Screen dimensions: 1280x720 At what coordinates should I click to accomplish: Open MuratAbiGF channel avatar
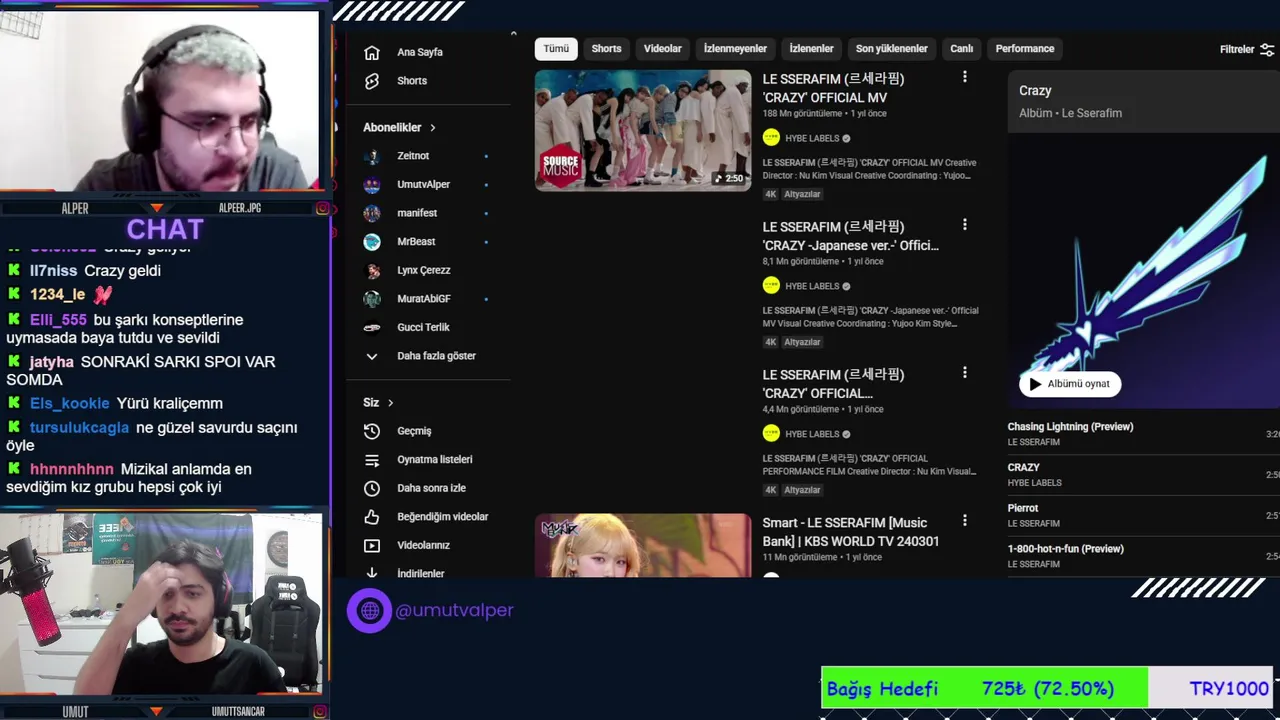[372, 299]
